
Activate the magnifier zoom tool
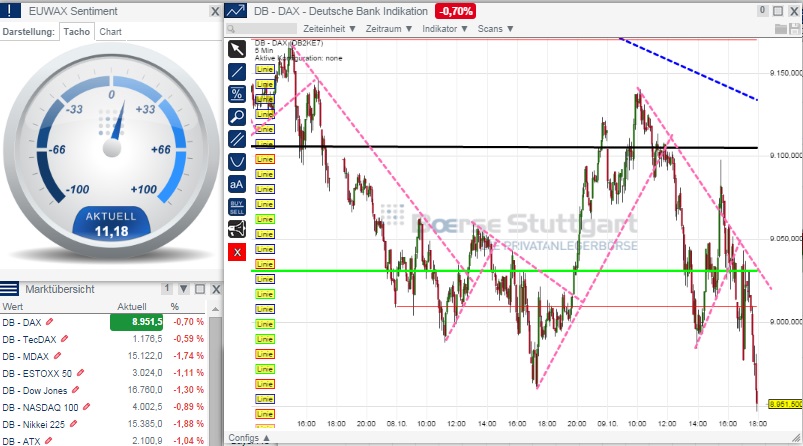pos(237,117)
